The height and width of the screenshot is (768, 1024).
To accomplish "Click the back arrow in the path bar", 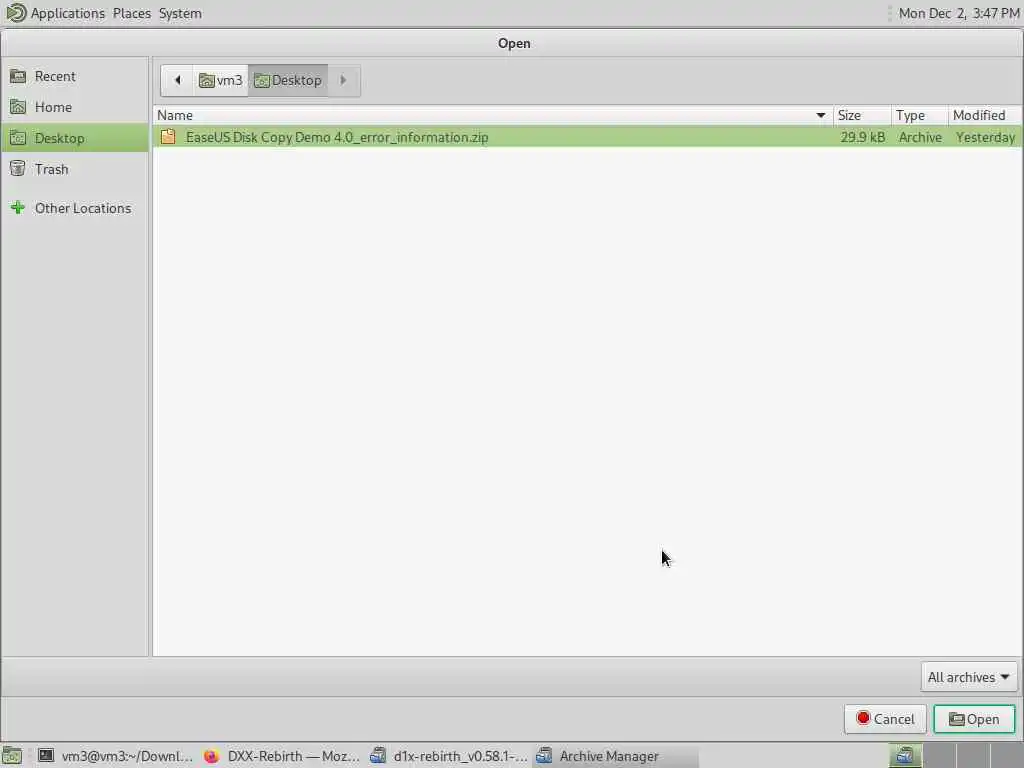I will point(177,80).
